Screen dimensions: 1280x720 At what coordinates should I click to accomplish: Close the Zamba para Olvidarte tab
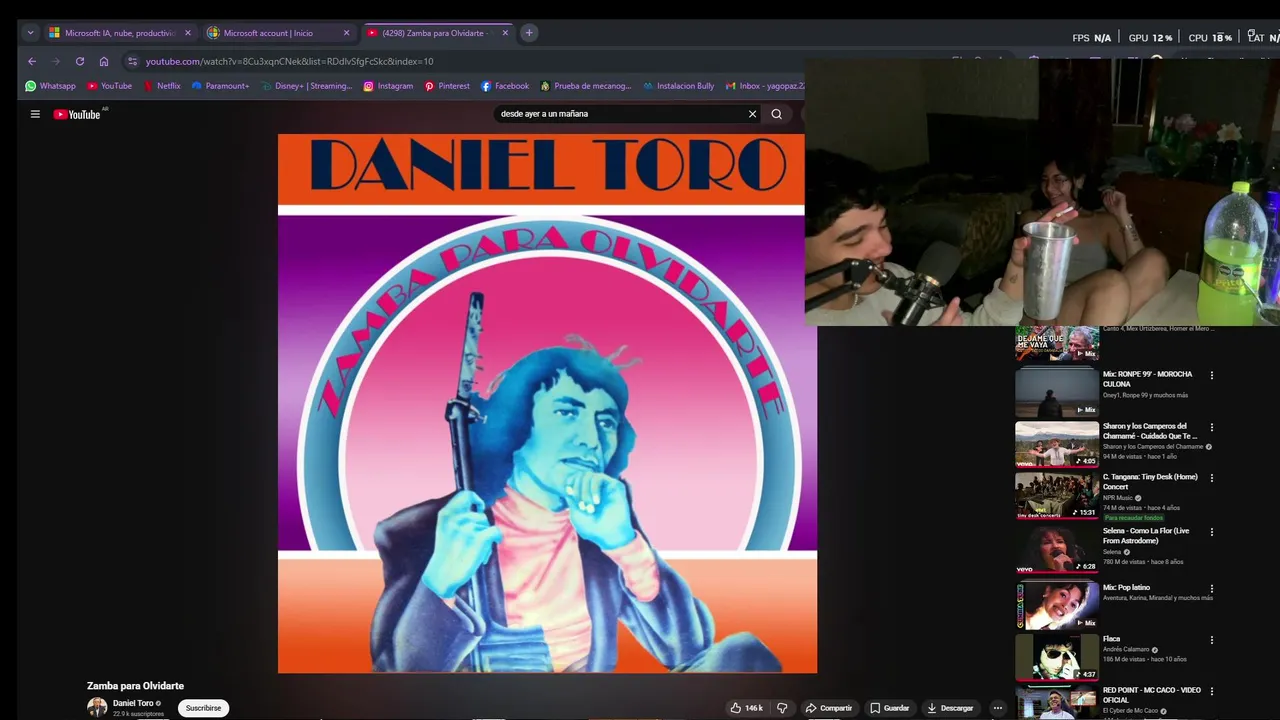pyautogui.click(x=505, y=33)
